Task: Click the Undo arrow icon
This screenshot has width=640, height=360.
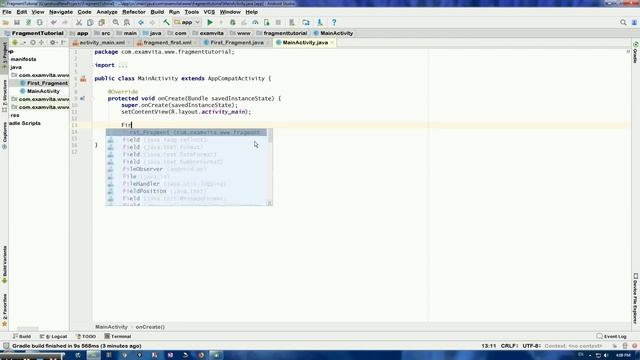Action: coord(53,22)
